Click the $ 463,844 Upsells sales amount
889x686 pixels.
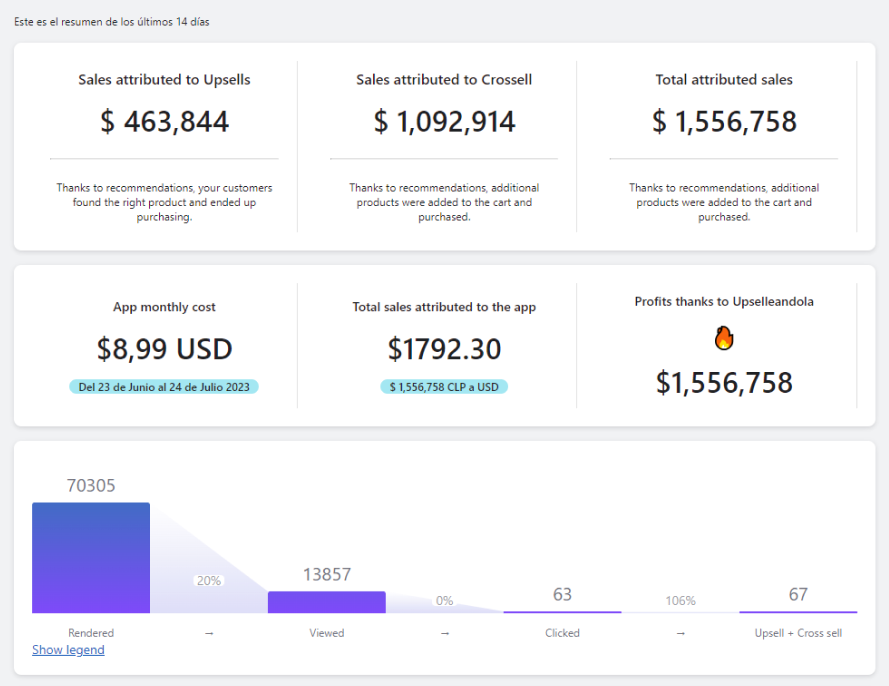[164, 122]
